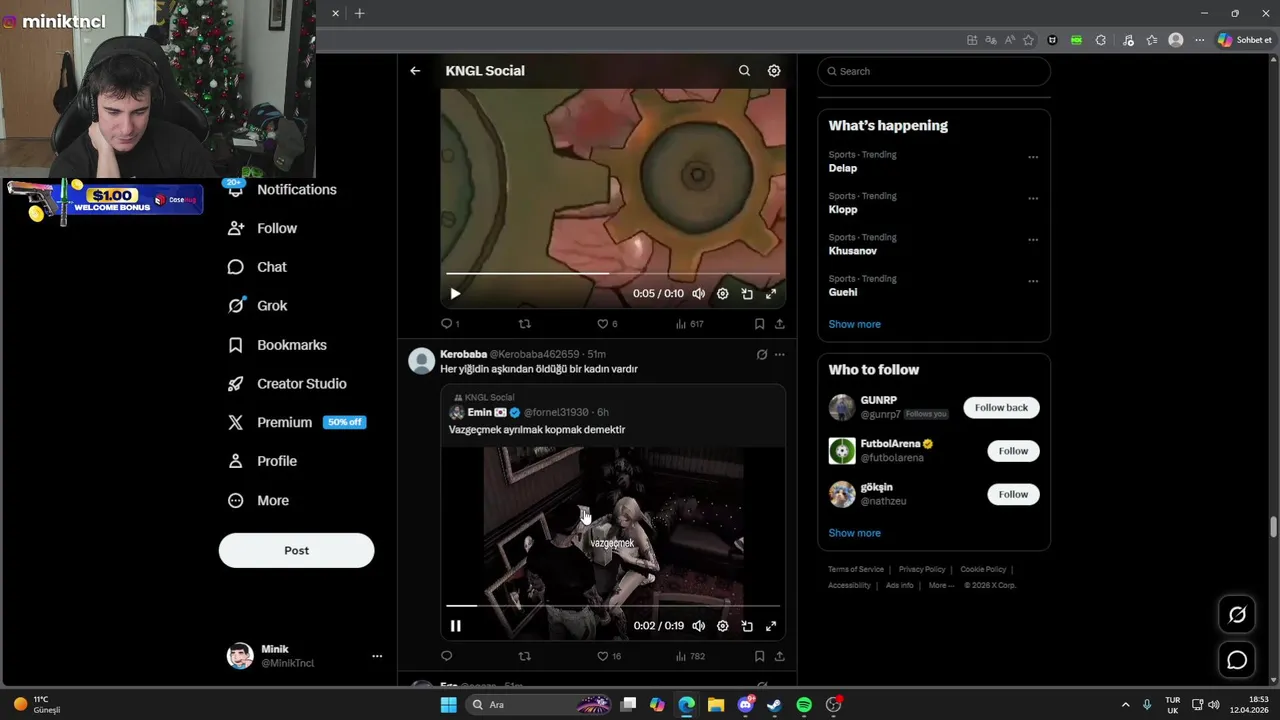Seek on vazgeçmek video progress bar
1280x720 pixels.
[x=613, y=605]
